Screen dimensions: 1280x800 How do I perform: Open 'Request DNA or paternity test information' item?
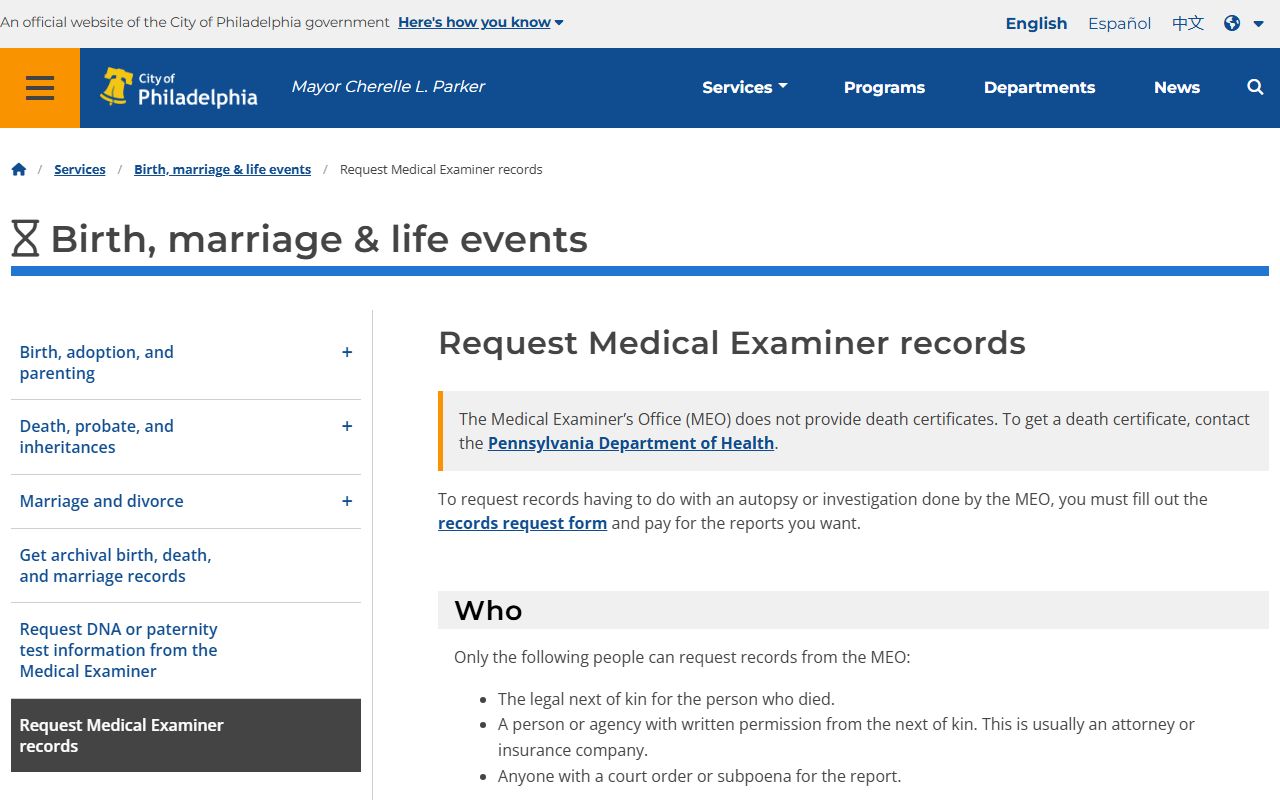(x=119, y=650)
